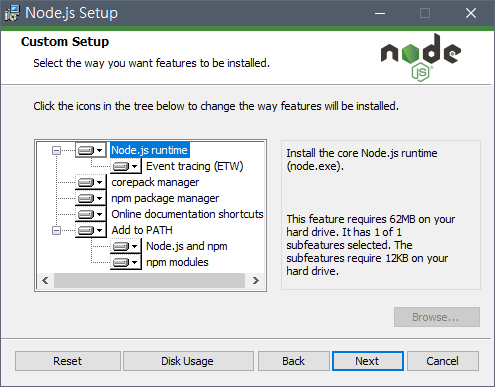Click the Event tracing (ETW) feature icon
This screenshot has width=495, height=387.
125,166
